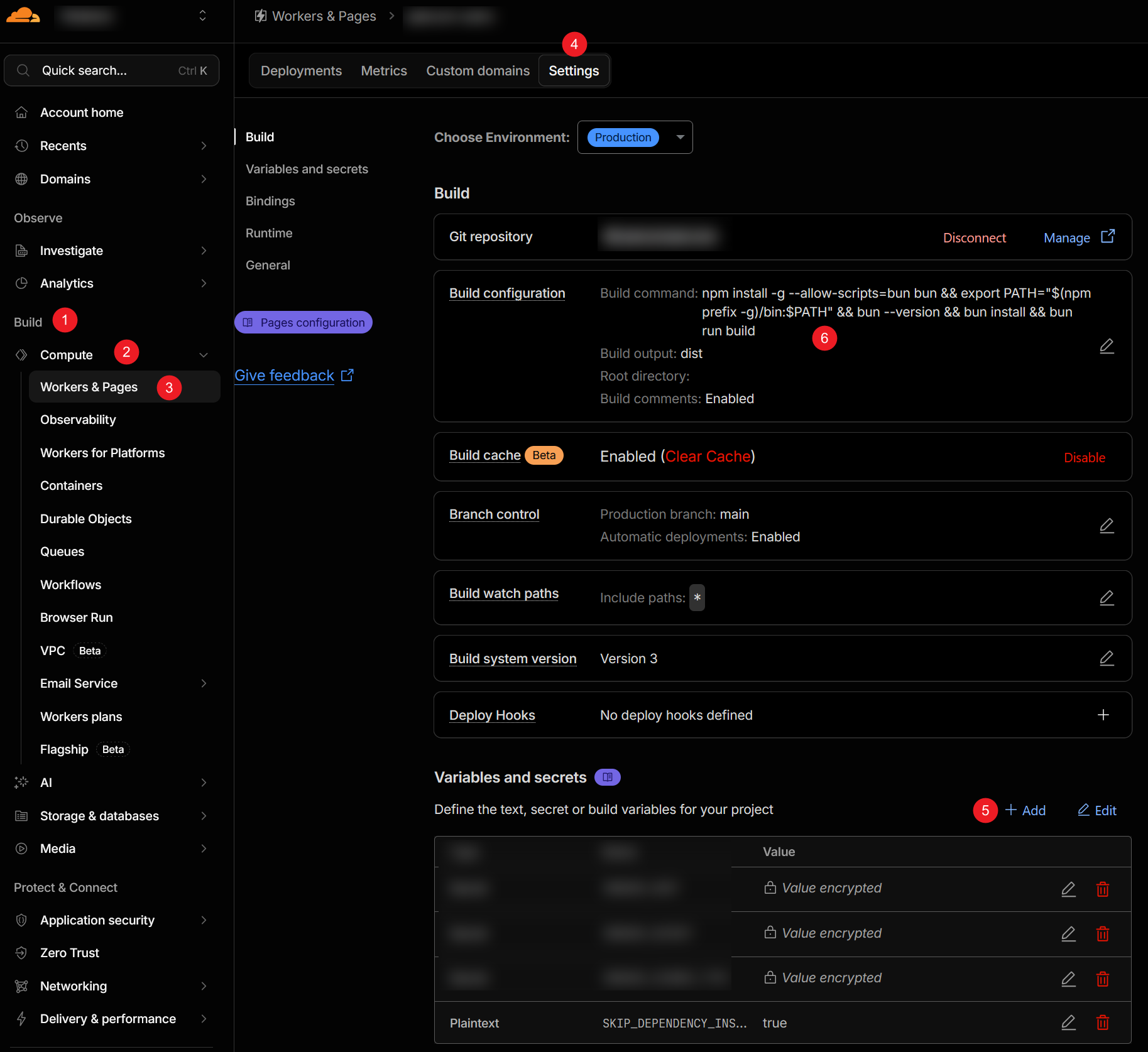
Task: Open Variables and secrets docs badge icon
Action: pyautogui.click(x=608, y=778)
